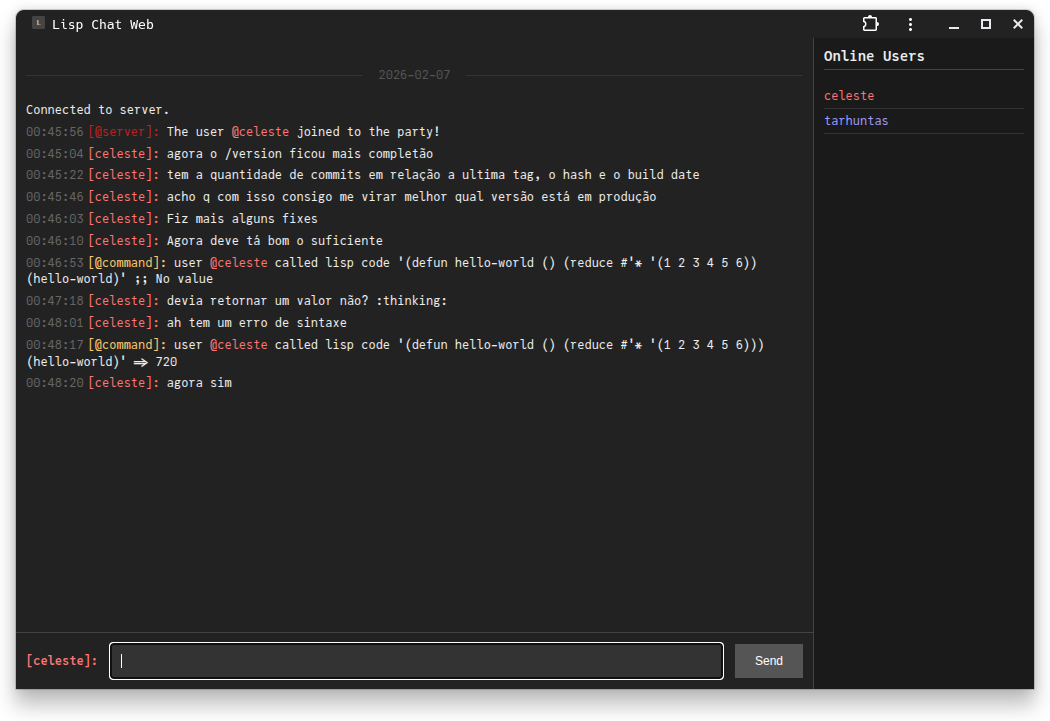
Task: Click the Lisp Chat Web app icon
Action: click(x=38, y=23)
